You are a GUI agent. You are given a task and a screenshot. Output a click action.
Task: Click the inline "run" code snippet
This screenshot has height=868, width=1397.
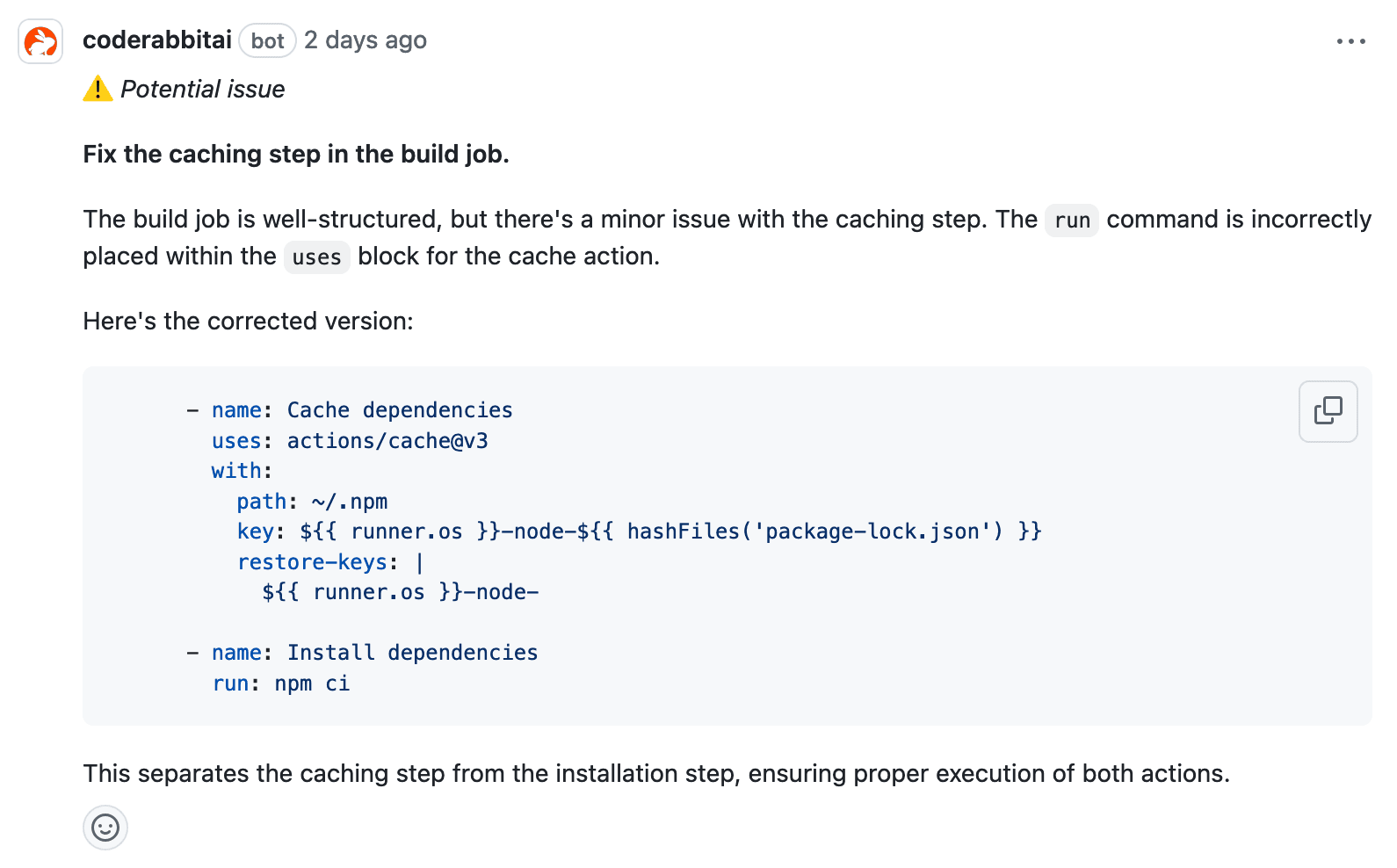point(1072,221)
